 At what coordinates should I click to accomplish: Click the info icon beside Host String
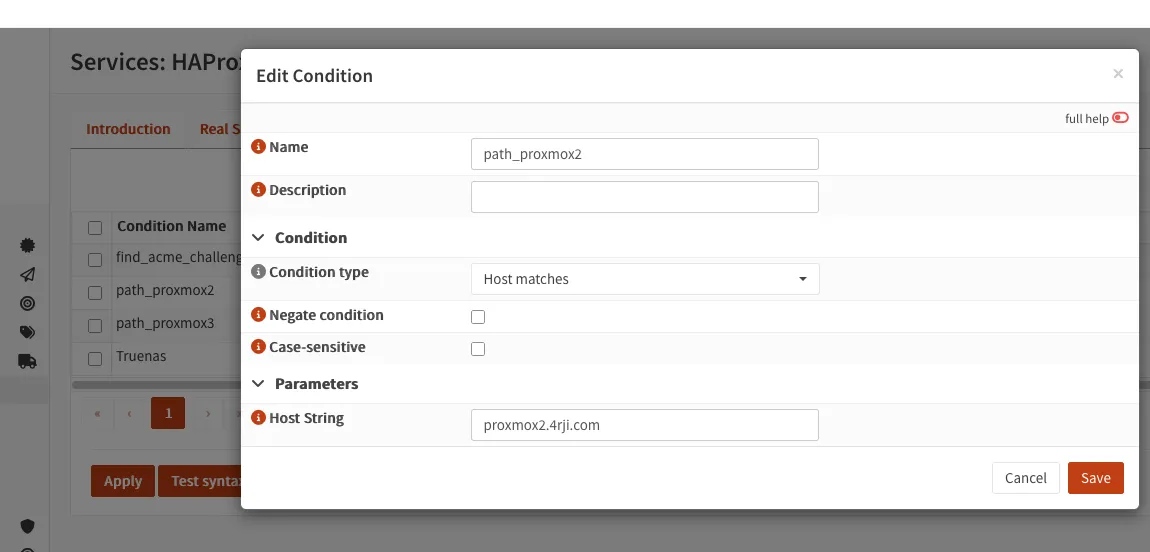click(x=258, y=418)
